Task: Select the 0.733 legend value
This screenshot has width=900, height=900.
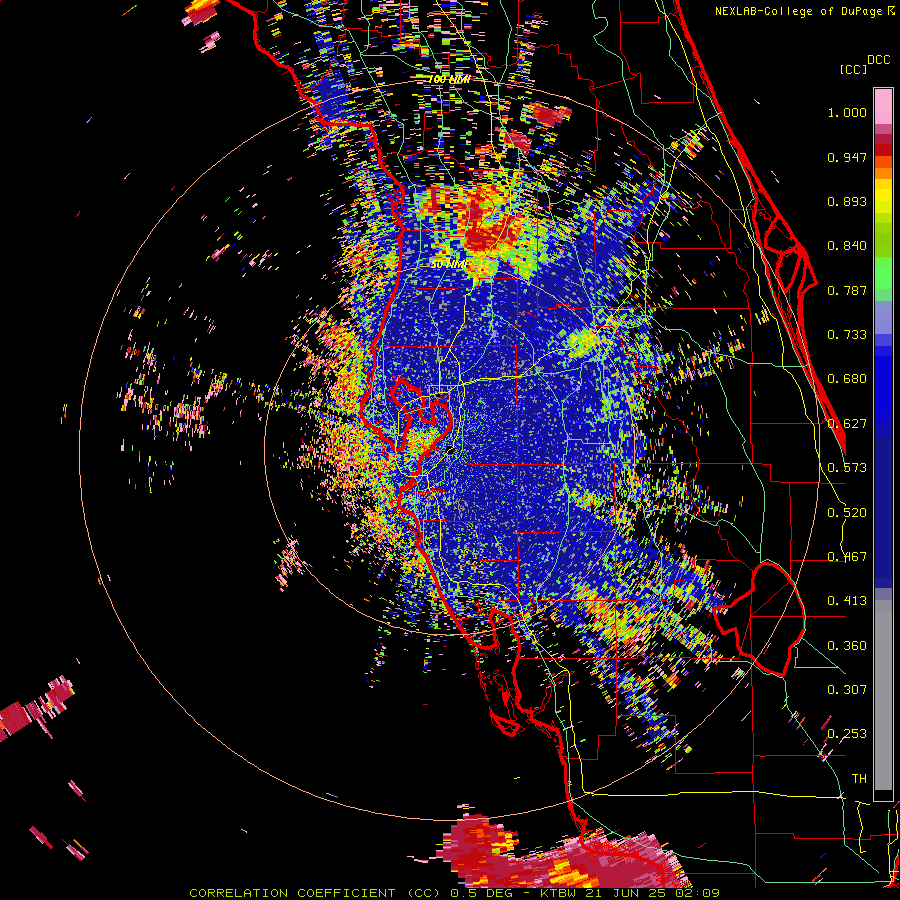Action: [x=847, y=335]
